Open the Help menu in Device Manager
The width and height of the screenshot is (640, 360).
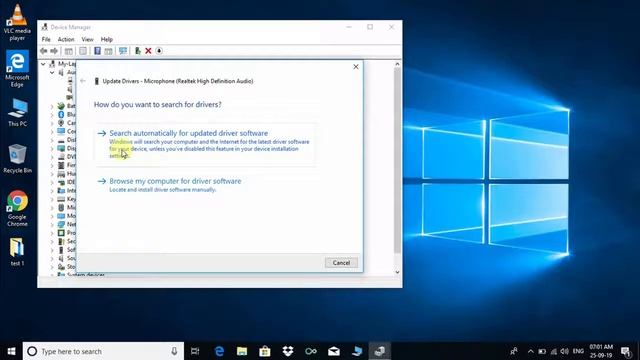107,40
